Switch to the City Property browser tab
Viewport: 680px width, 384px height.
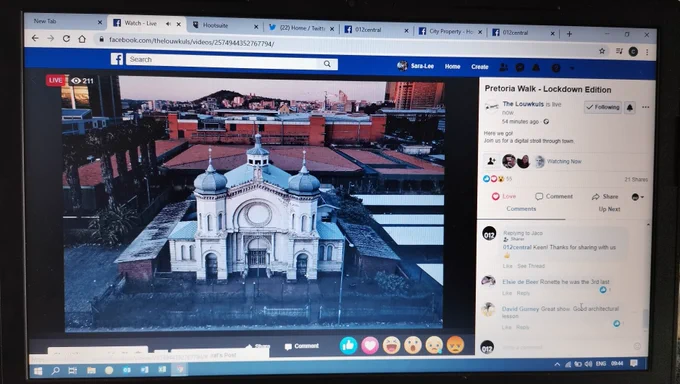click(x=451, y=31)
